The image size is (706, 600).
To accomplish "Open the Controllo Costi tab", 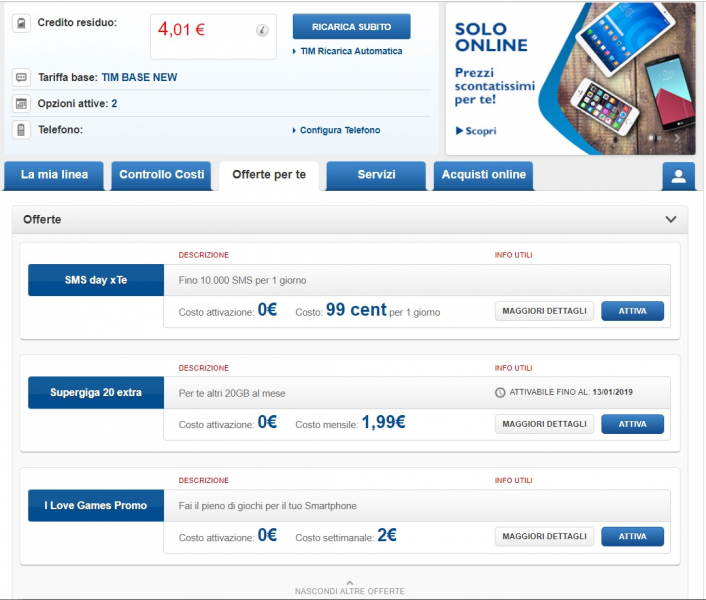I will [161, 175].
